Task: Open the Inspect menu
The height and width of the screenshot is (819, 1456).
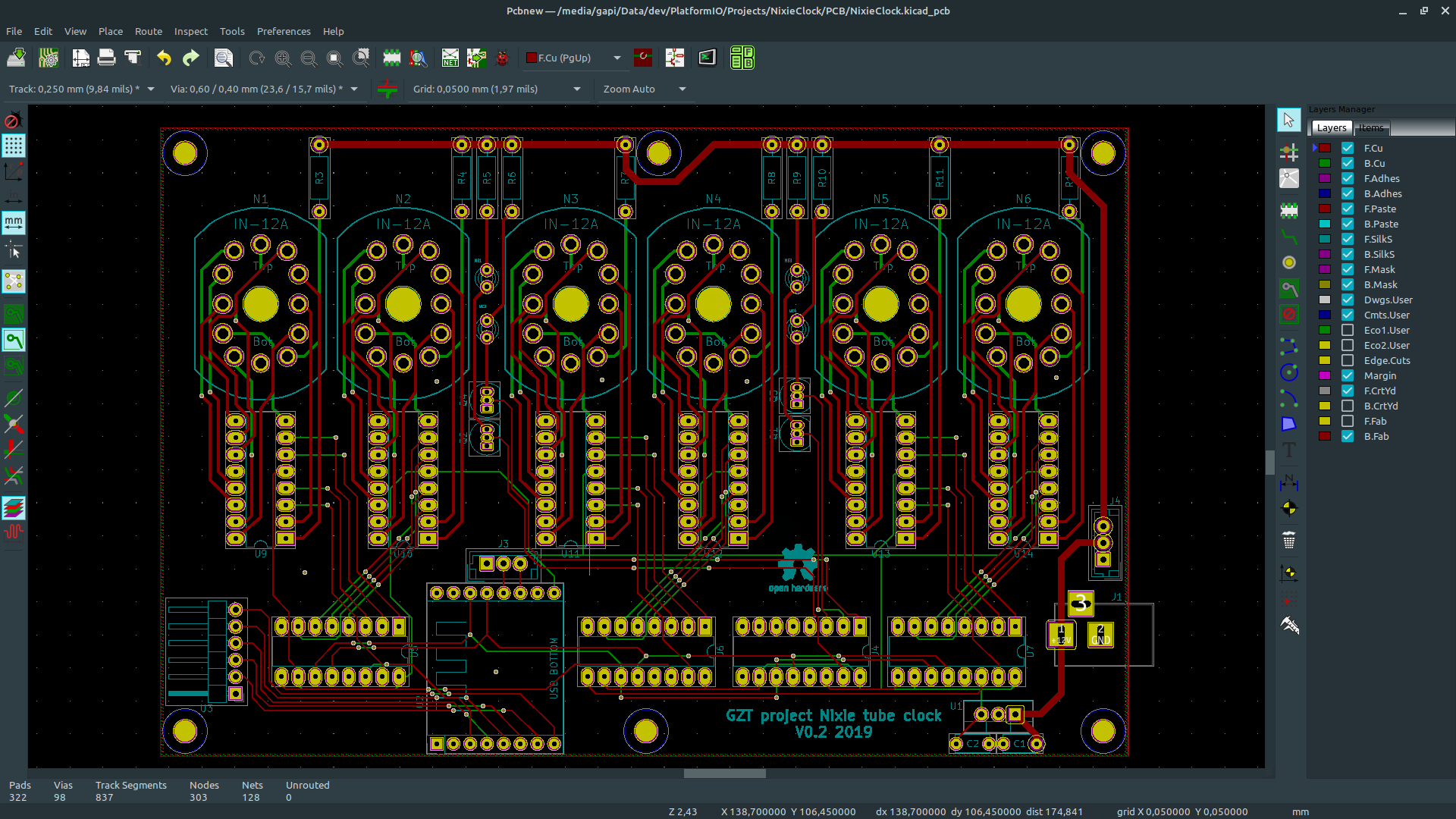Action: tap(191, 31)
